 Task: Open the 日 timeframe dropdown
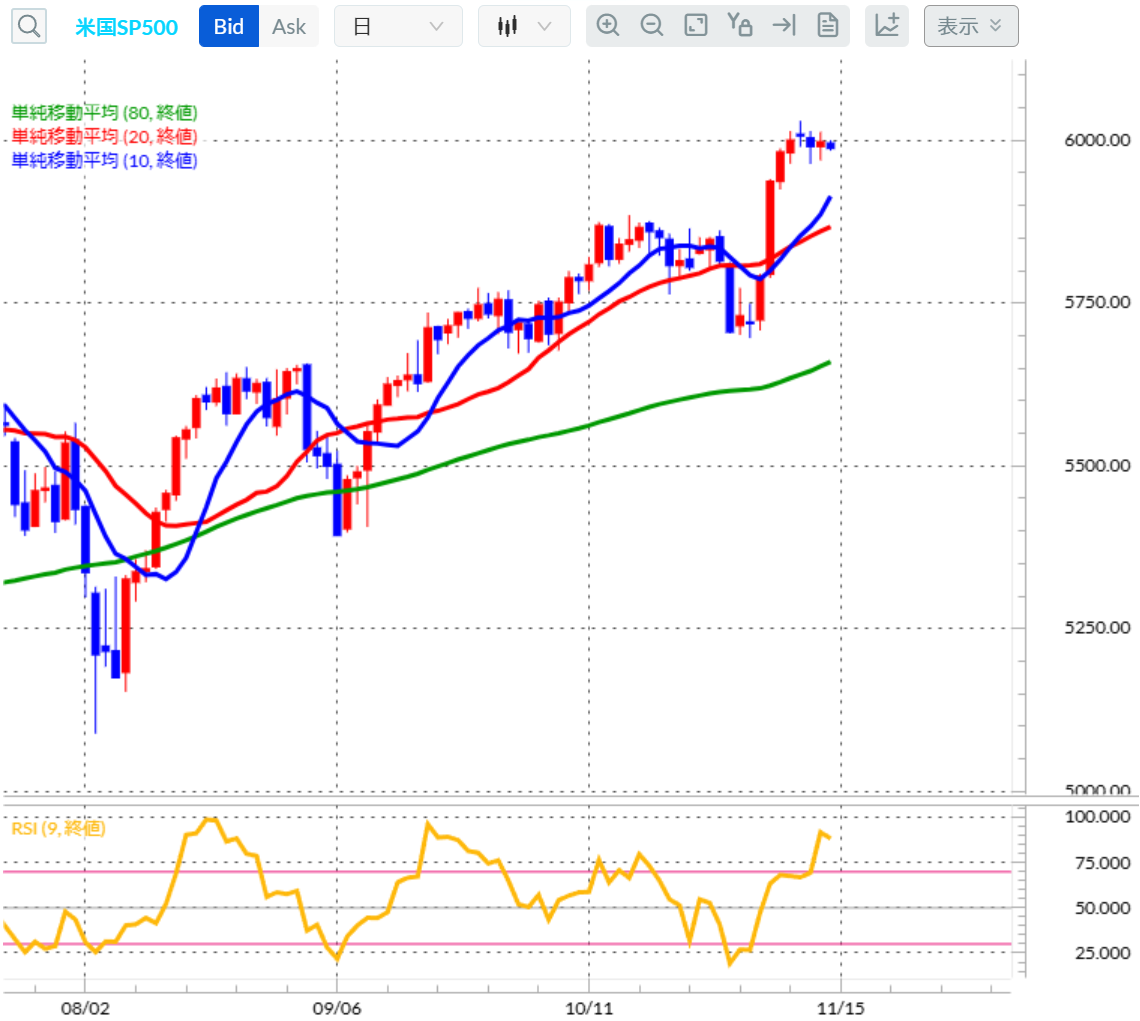coord(398,26)
